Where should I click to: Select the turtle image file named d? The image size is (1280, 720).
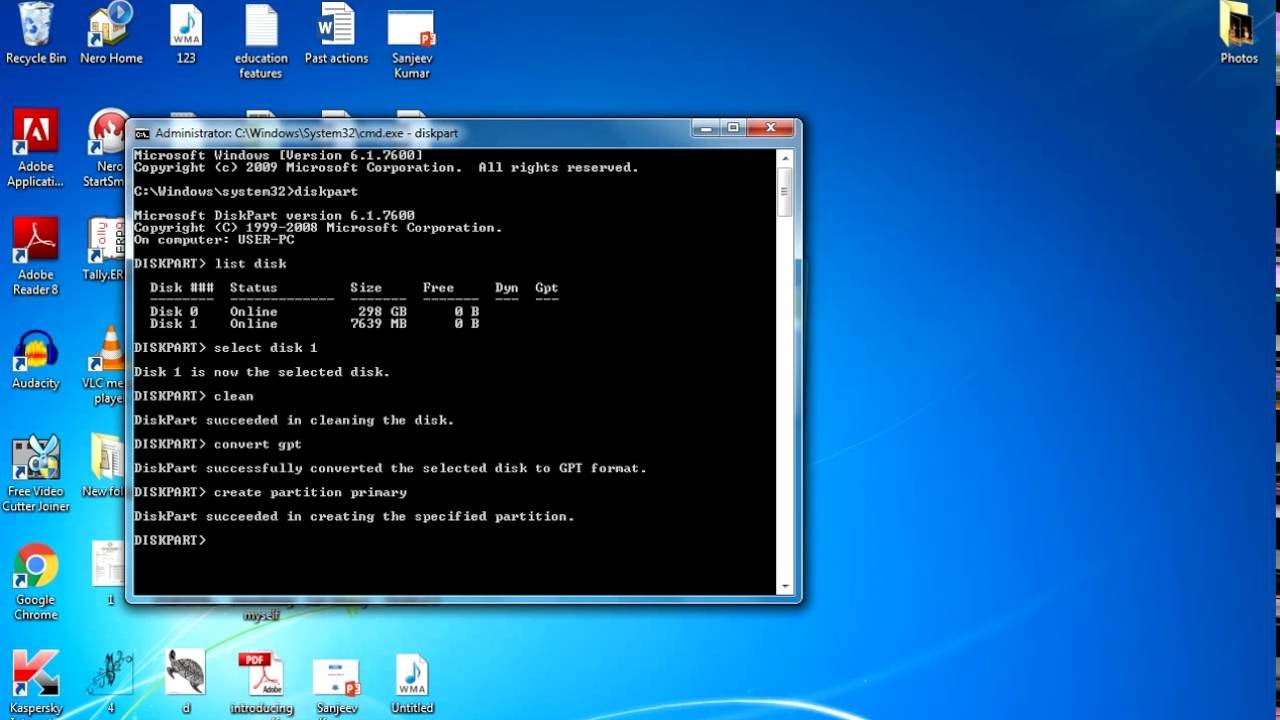point(186,684)
